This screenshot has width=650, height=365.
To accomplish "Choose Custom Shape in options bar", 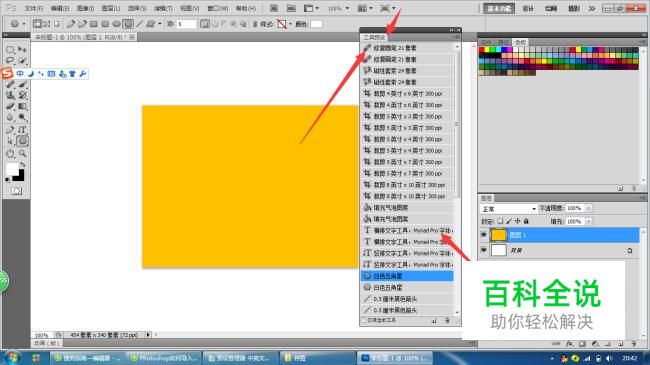I will 150,24.
